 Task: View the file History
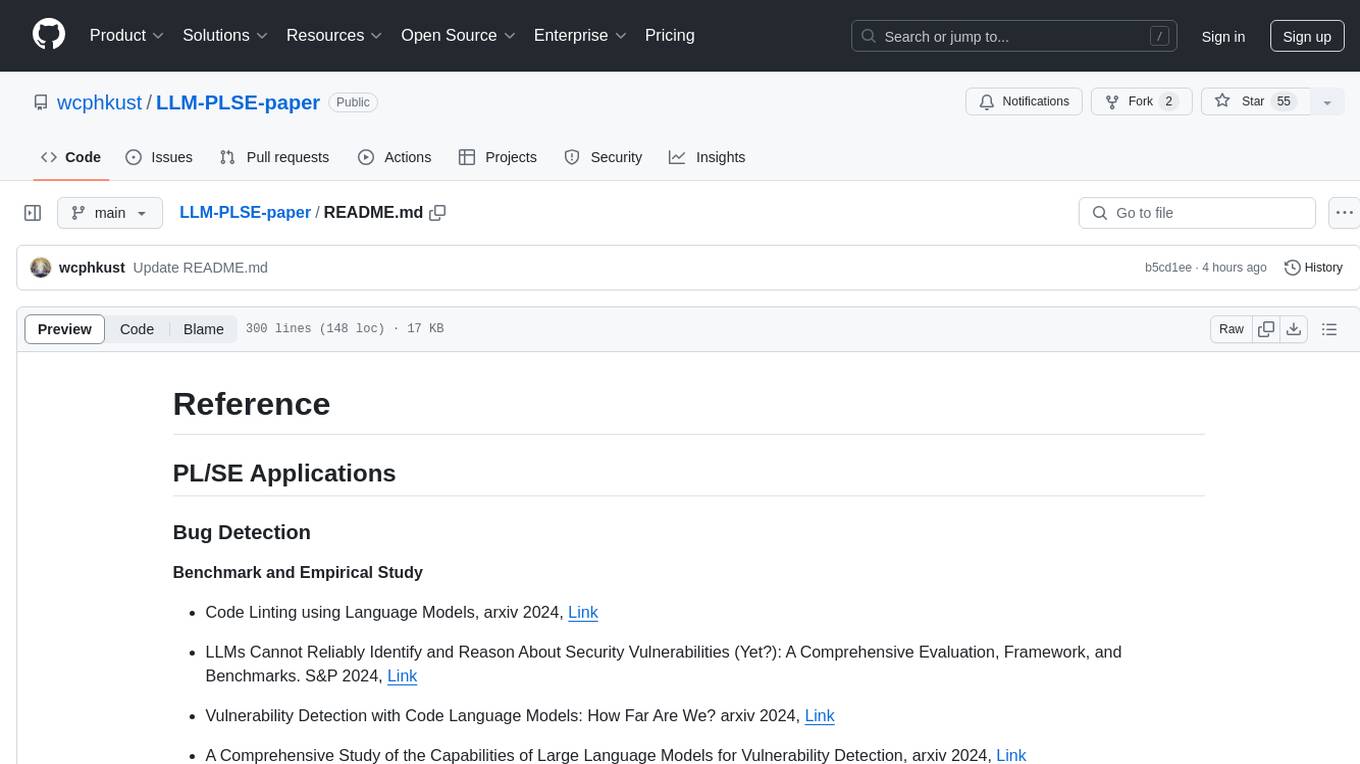click(x=1313, y=268)
